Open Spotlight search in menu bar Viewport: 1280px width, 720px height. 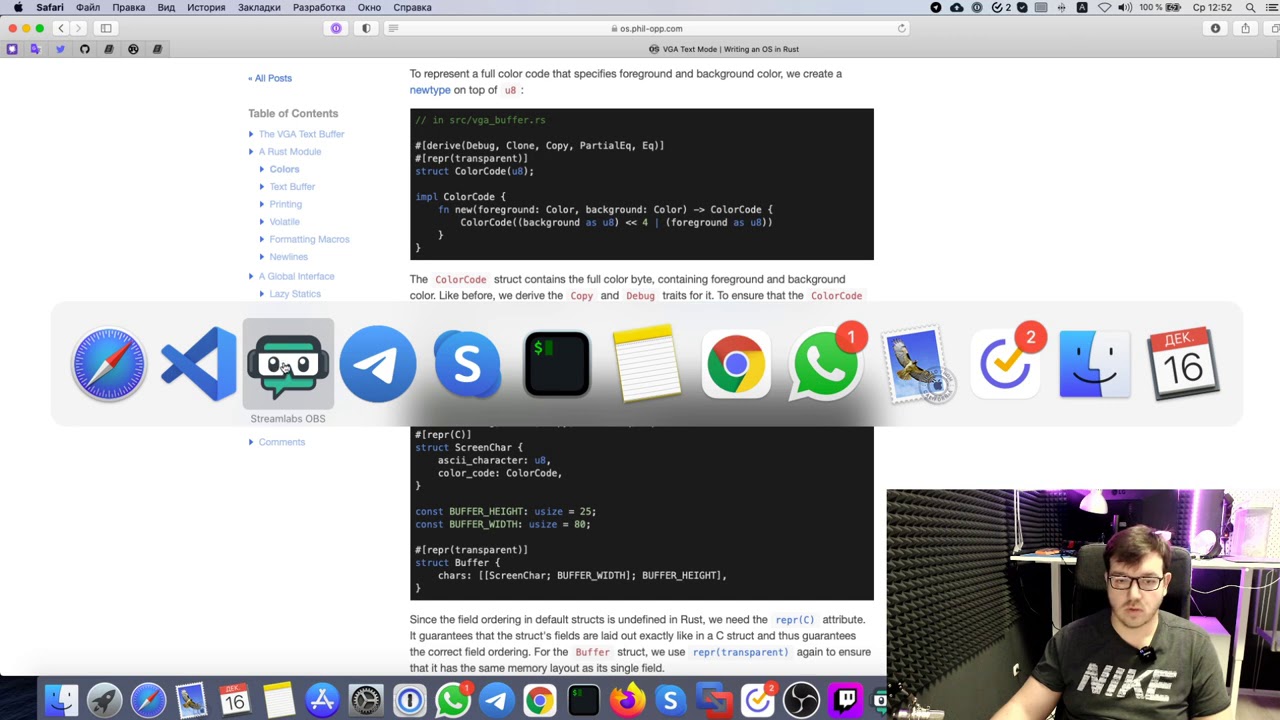pyautogui.click(x=1250, y=7)
